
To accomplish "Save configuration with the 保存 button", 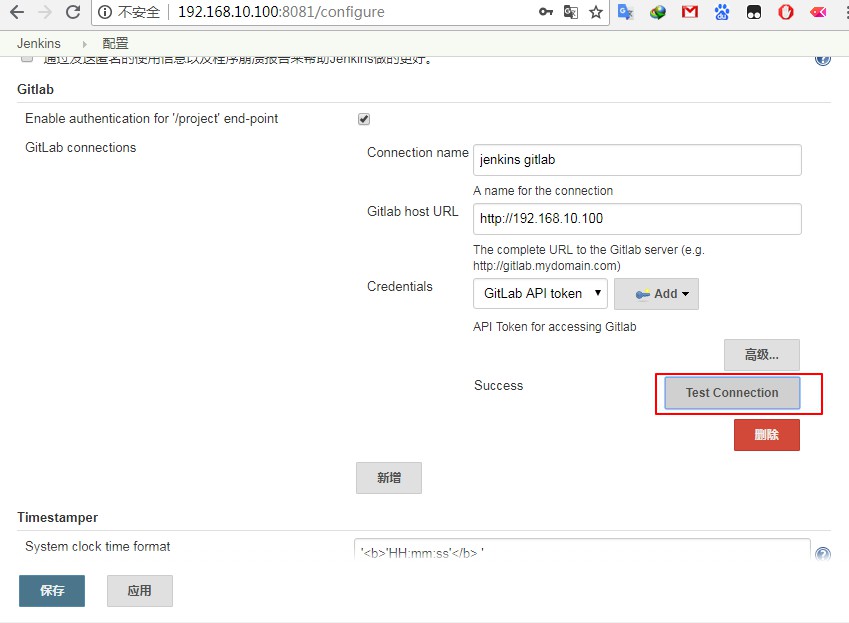I will point(52,591).
